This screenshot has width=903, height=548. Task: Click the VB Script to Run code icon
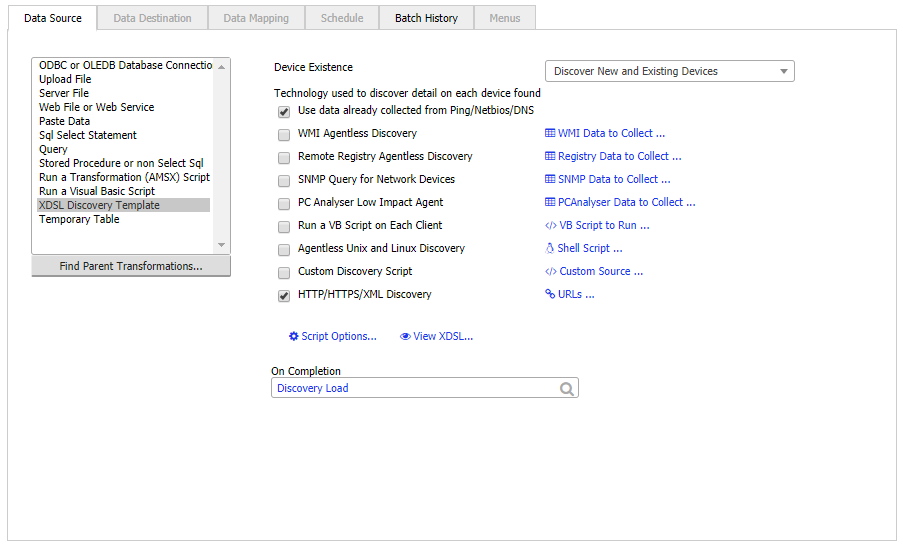(551, 226)
